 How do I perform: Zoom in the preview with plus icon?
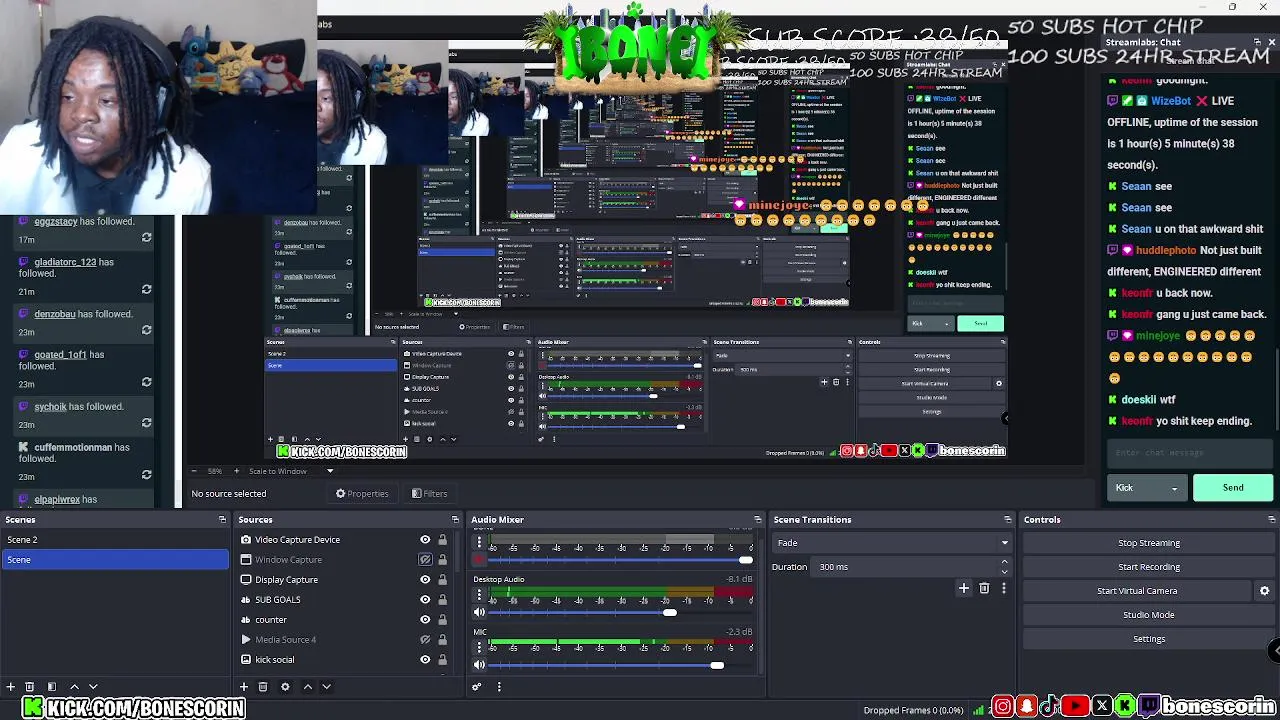pyautogui.click(x=236, y=471)
